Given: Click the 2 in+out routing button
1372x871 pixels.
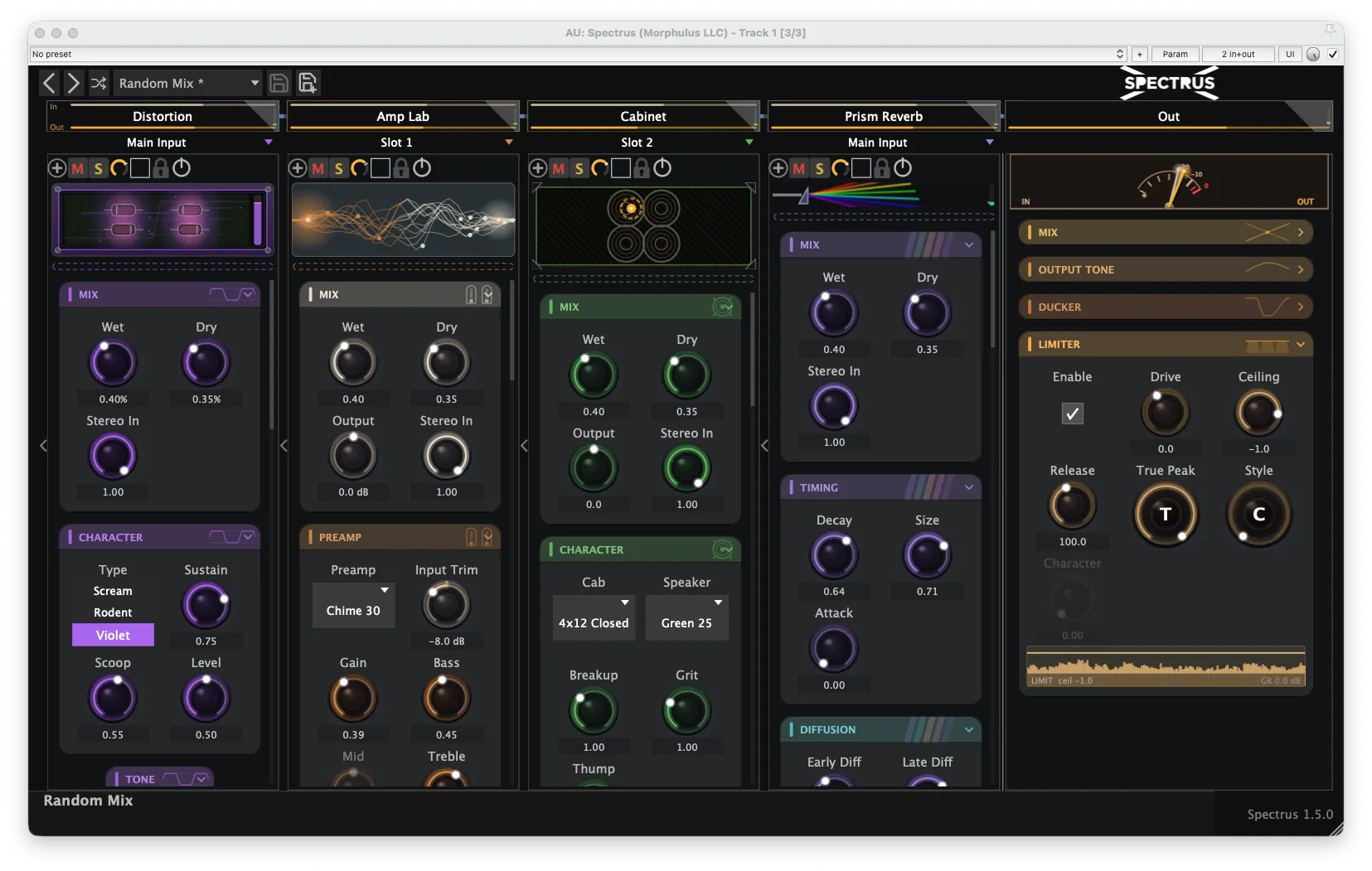Looking at the screenshot, I should click(1239, 54).
